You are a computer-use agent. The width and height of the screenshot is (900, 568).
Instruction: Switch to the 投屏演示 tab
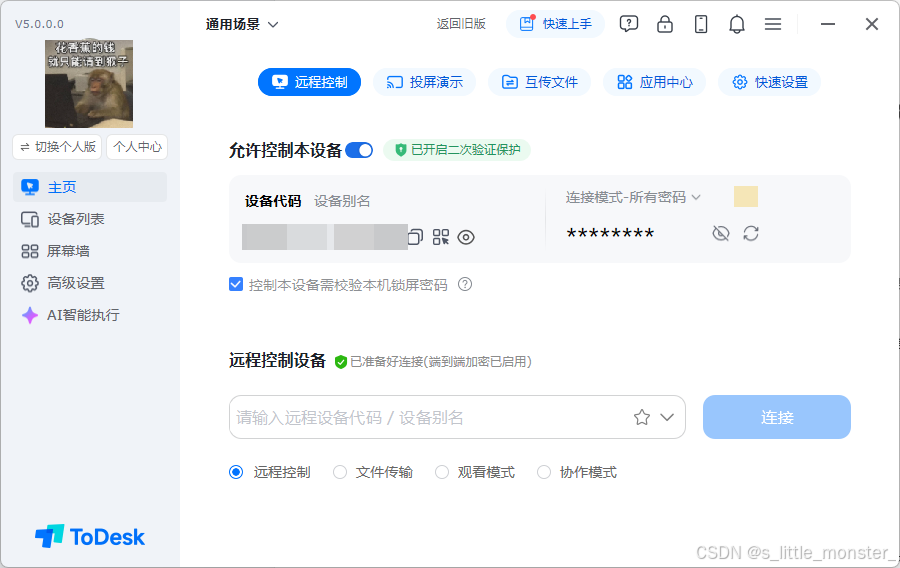pyautogui.click(x=424, y=82)
